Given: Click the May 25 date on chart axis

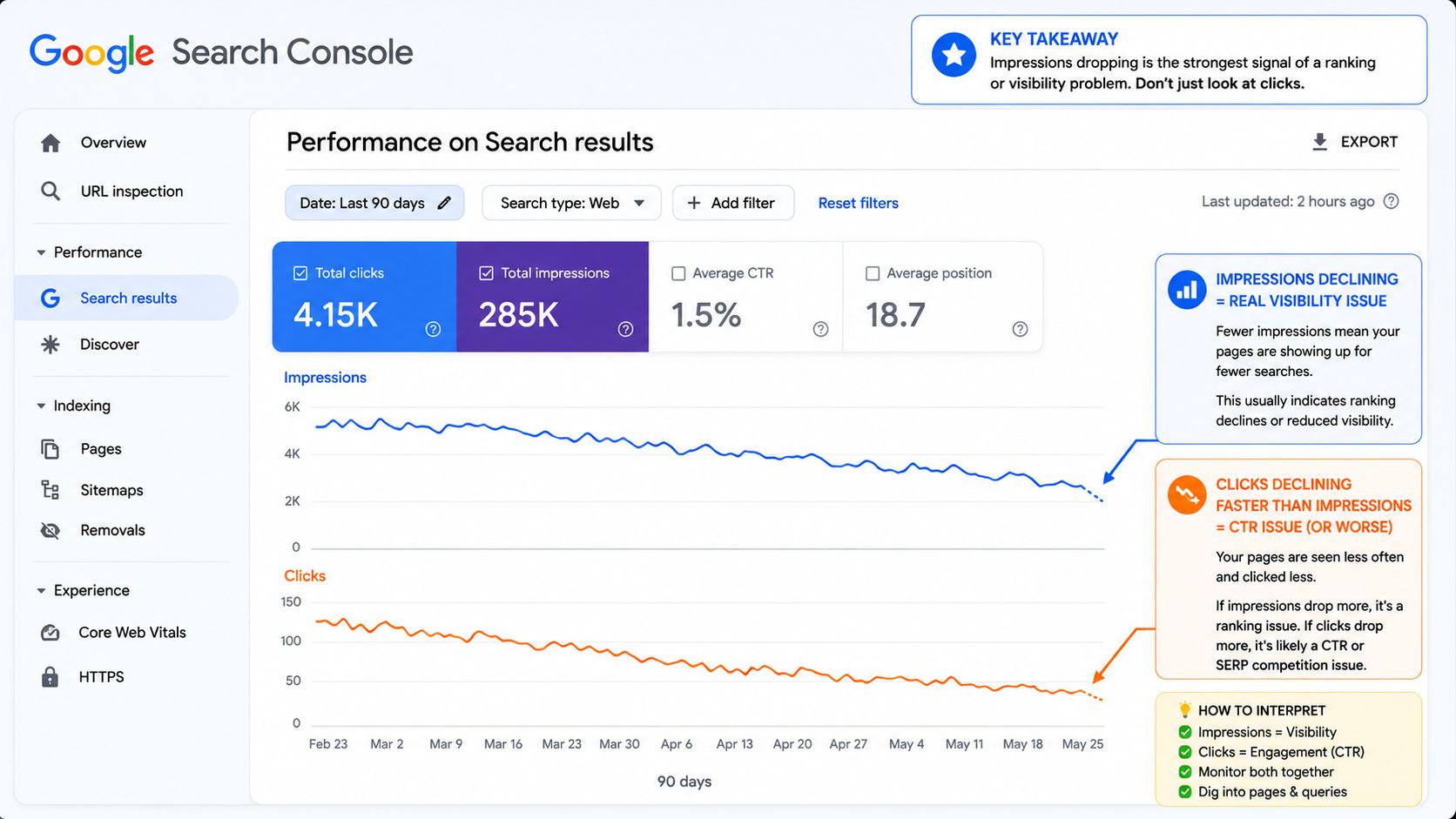Looking at the screenshot, I should [x=1082, y=744].
